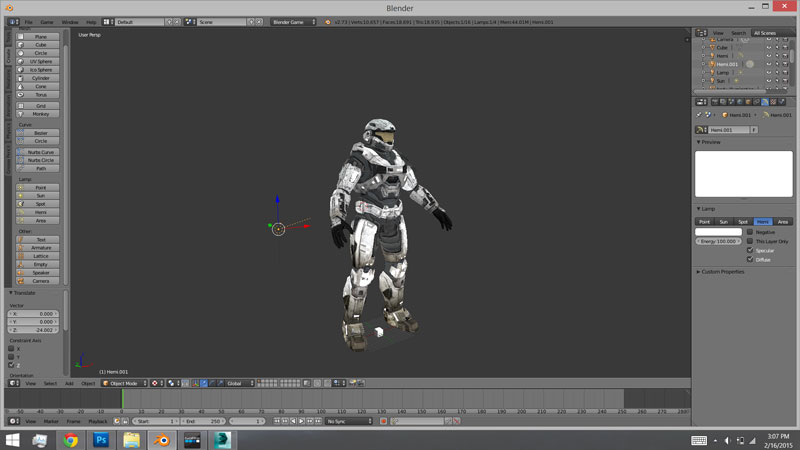Add a Speaker object
The height and width of the screenshot is (450, 800).
(x=38, y=272)
